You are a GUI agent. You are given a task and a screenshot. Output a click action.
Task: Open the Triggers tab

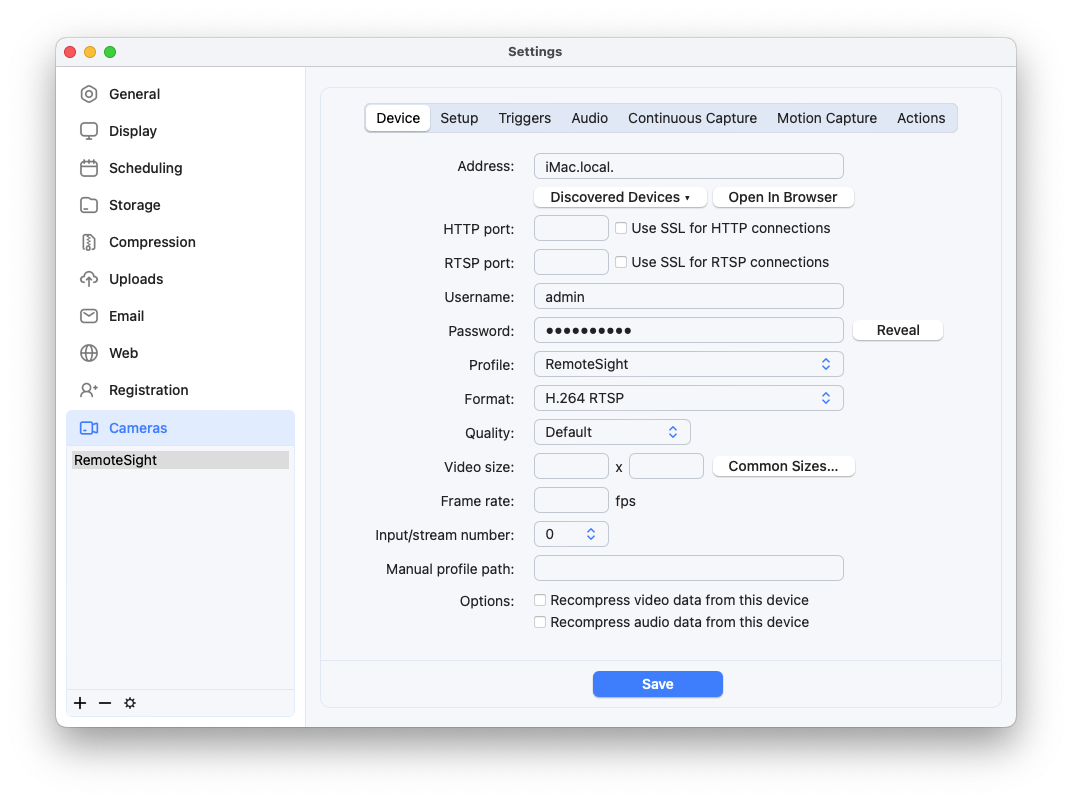pos(524,118)
